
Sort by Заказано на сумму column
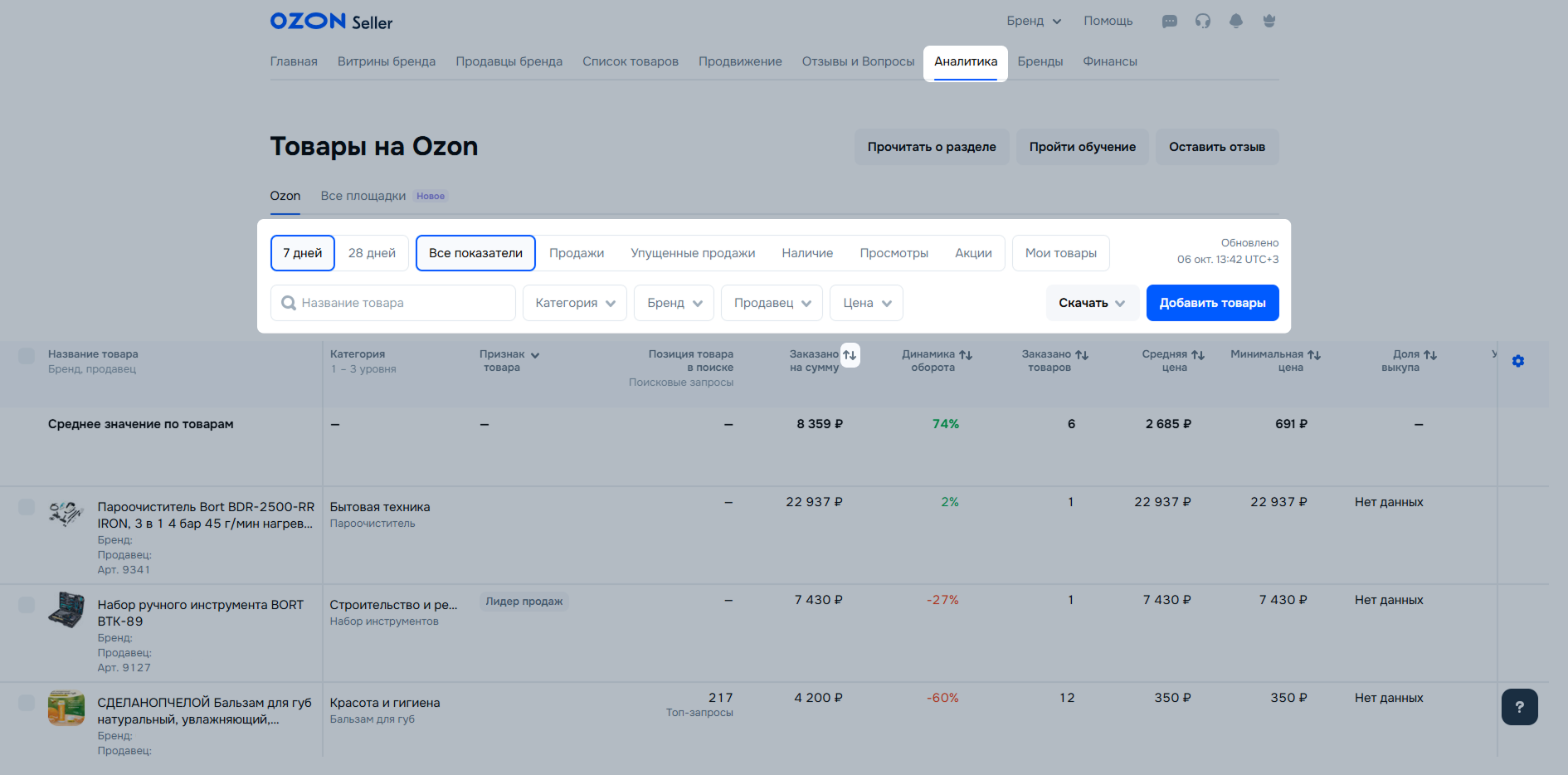point(850,355)
